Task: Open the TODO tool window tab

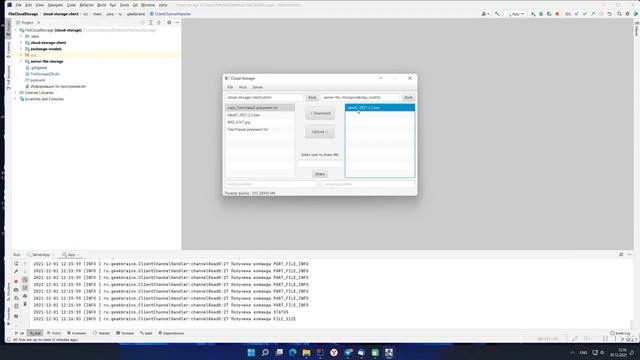Action: 54,333
